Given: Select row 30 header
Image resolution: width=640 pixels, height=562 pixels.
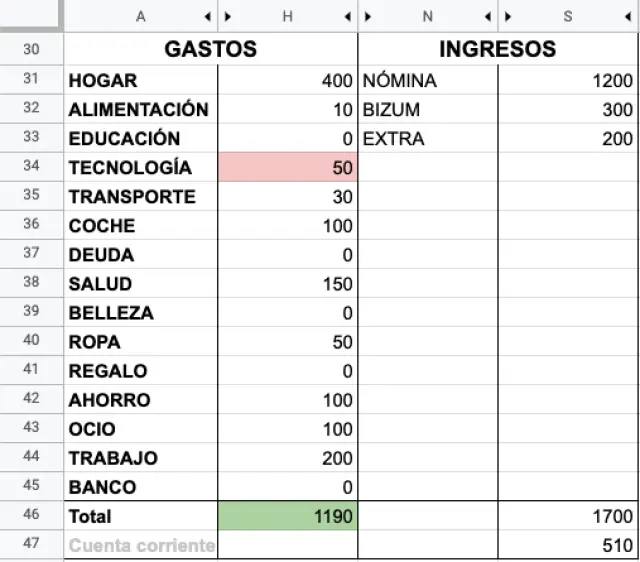Looking at the screenshot, I should point(31,49).
